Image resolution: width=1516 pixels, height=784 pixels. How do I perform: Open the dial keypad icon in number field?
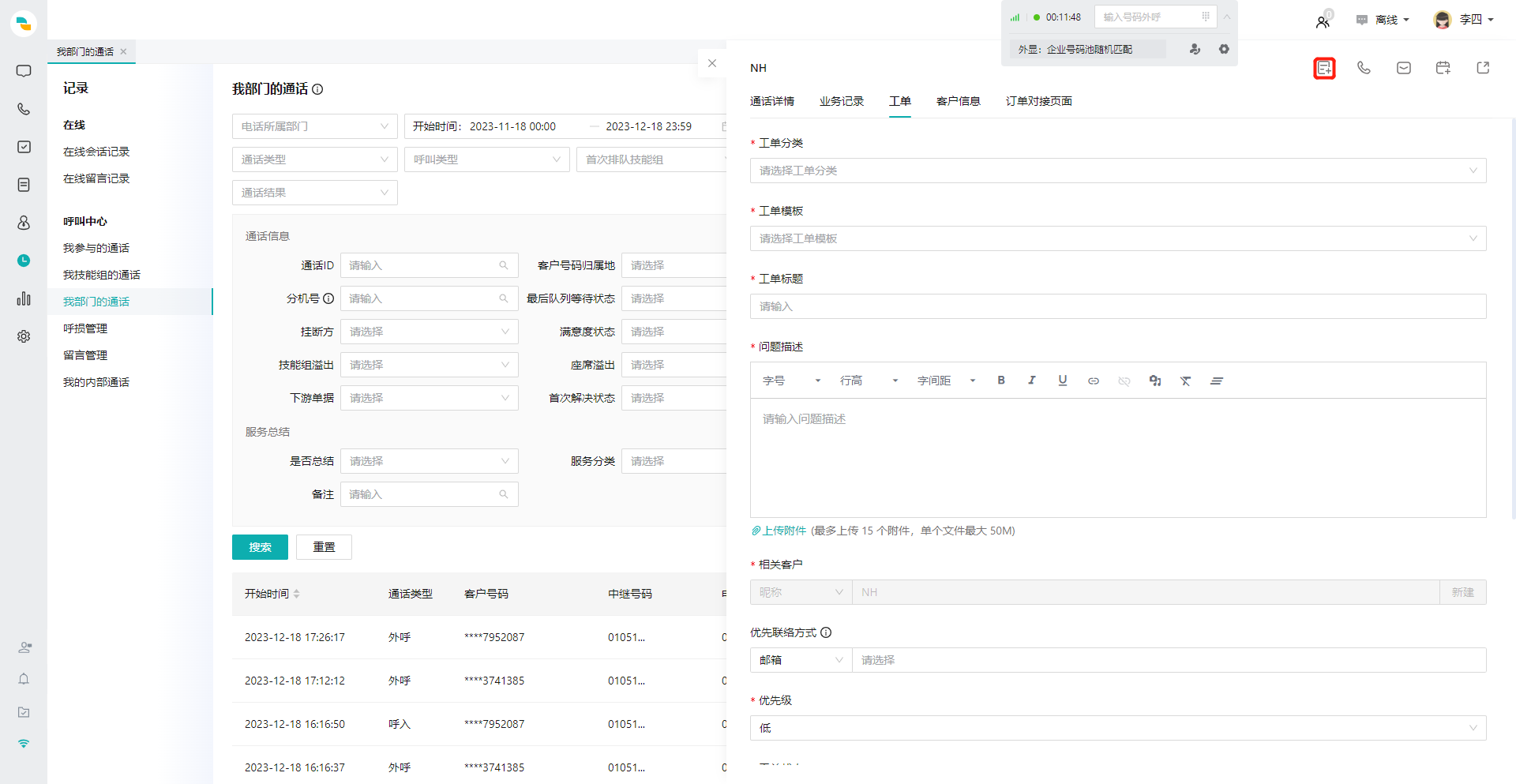[1206, 17]
